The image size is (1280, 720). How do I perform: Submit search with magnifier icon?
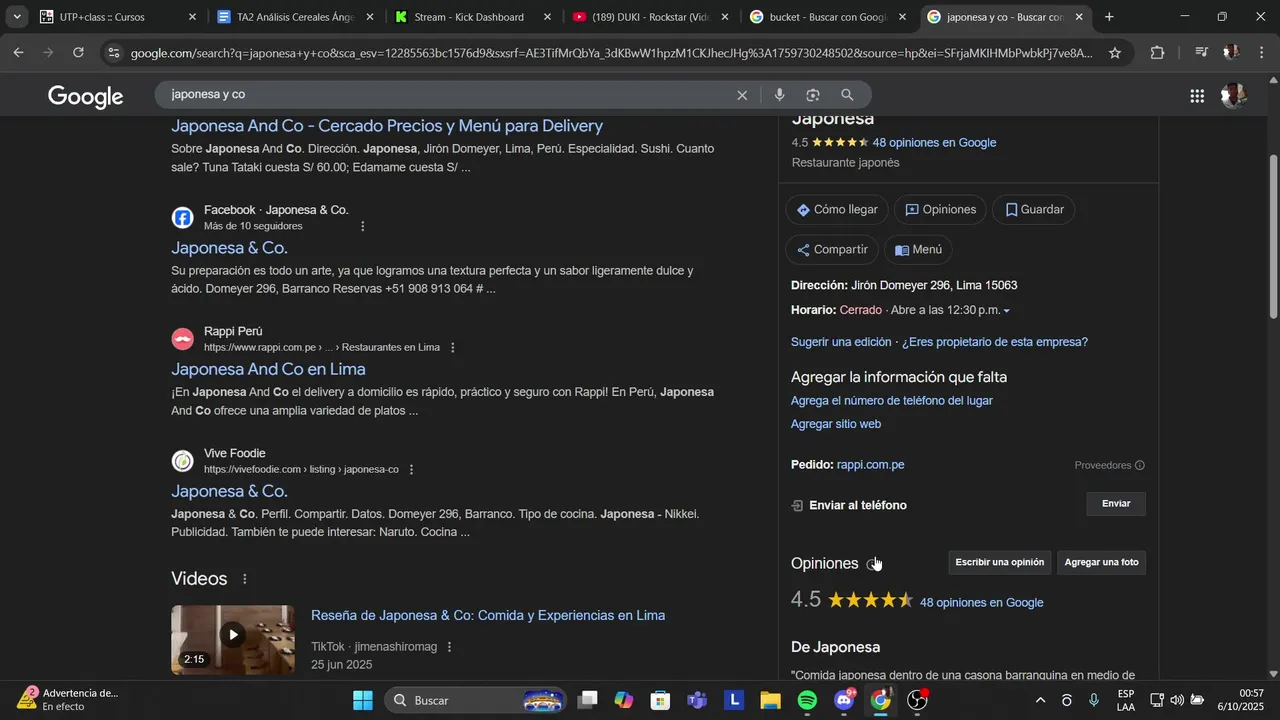[847, 95]
